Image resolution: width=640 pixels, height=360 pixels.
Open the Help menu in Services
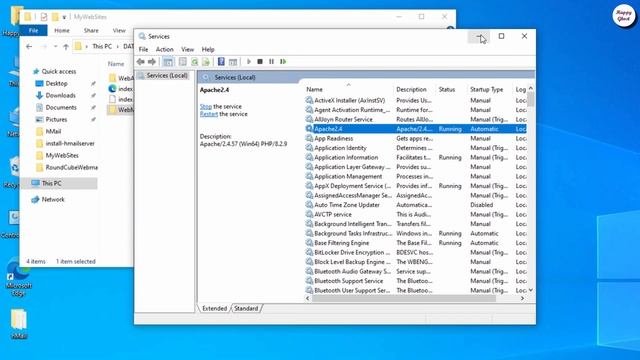pyautogui.click(x=208, y=49)
